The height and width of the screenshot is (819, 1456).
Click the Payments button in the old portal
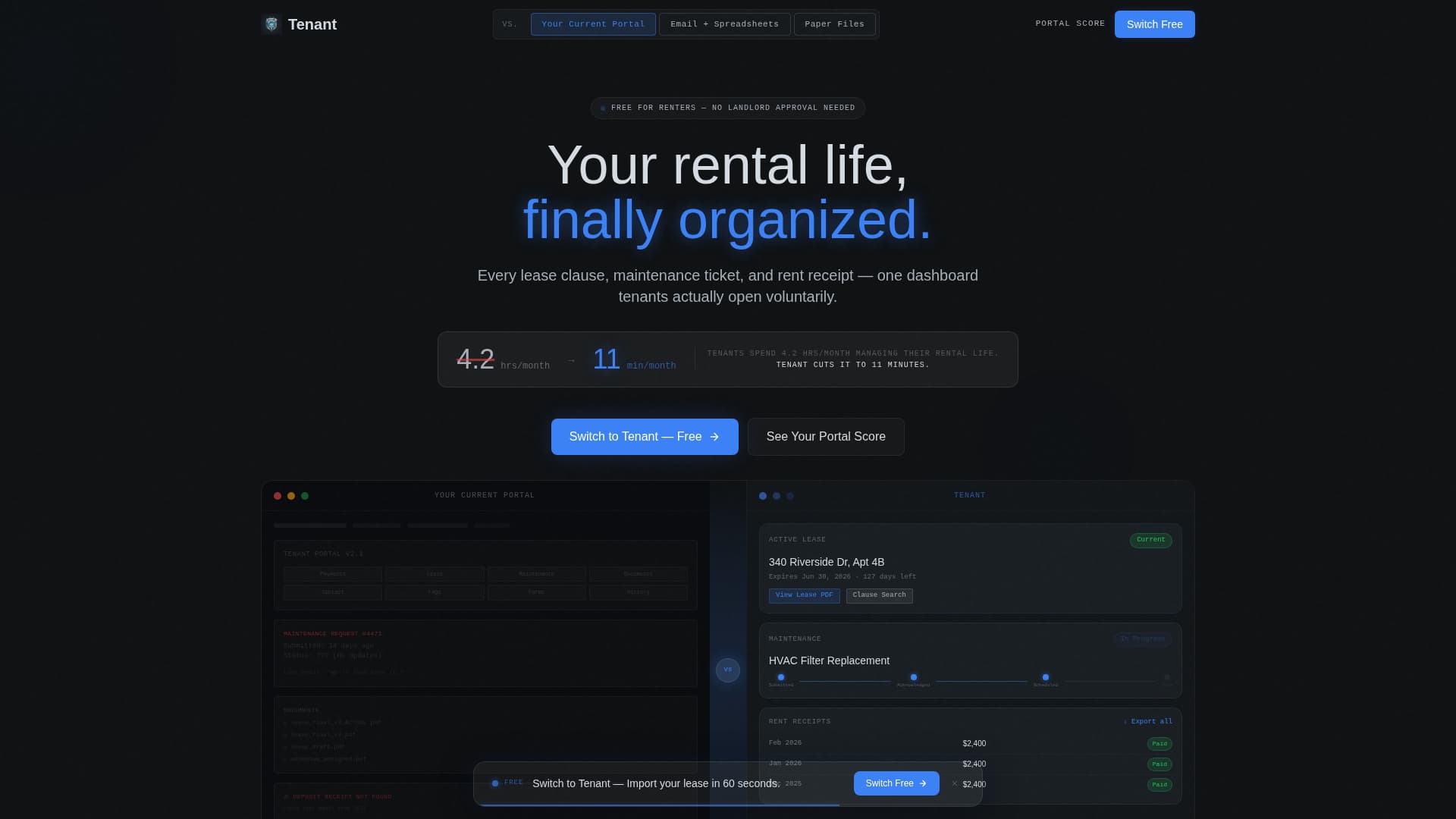pyautogui.click(x=333, y=574)
